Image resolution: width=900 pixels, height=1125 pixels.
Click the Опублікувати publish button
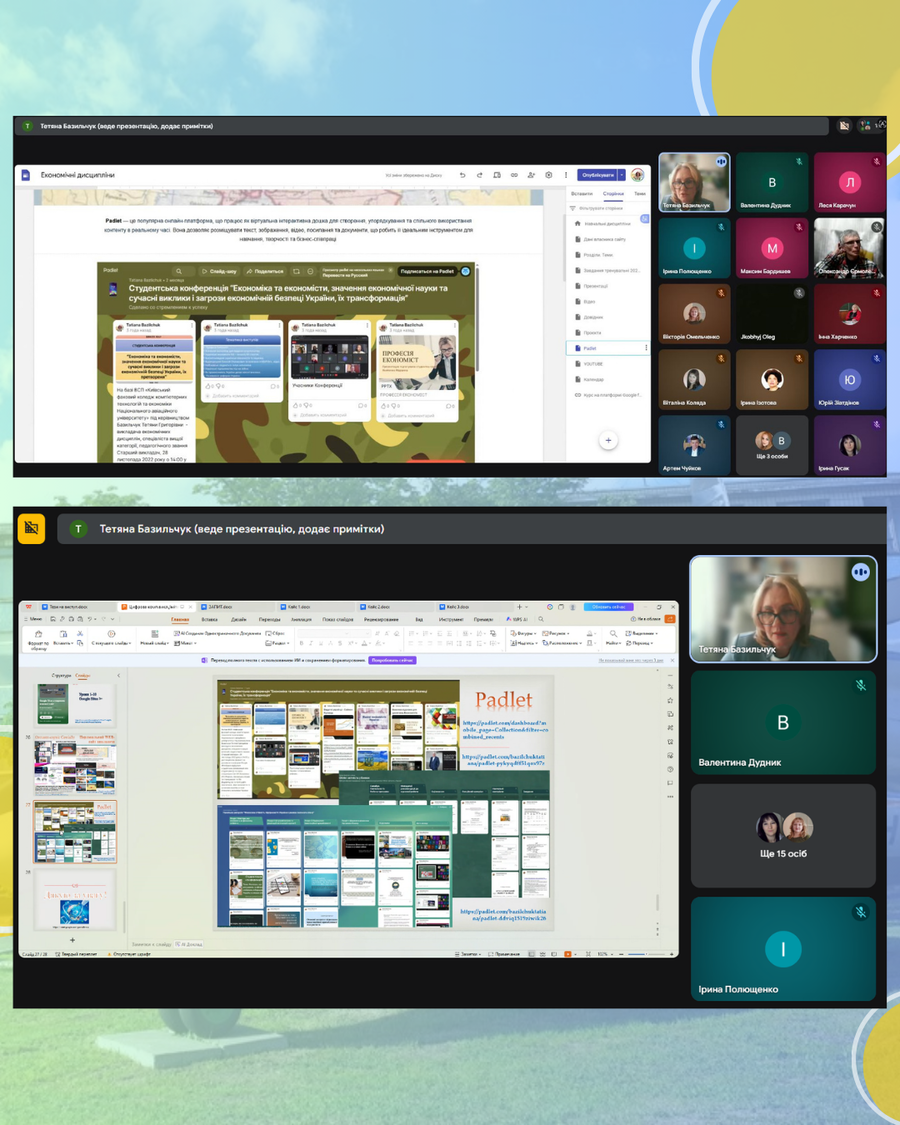(596, 175)
